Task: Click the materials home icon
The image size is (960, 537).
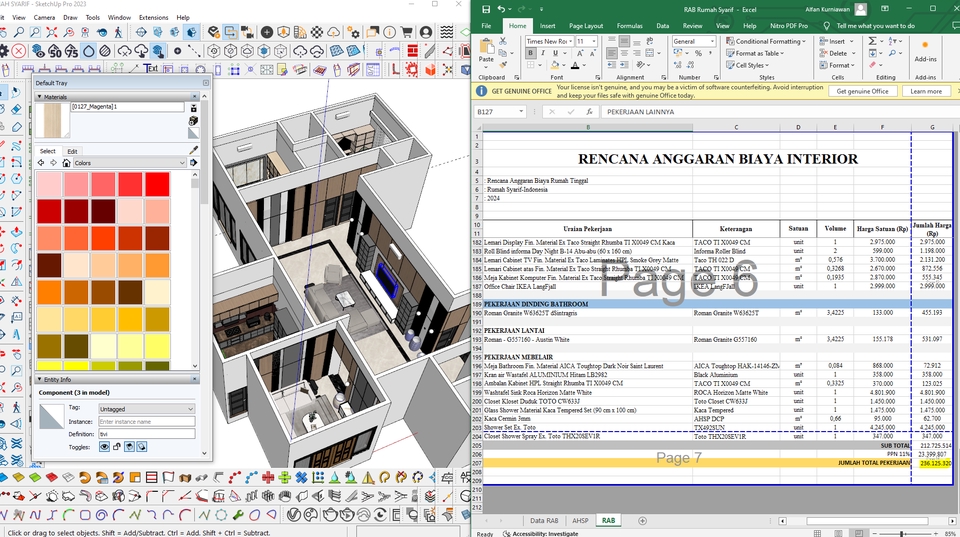Action: 66,163
